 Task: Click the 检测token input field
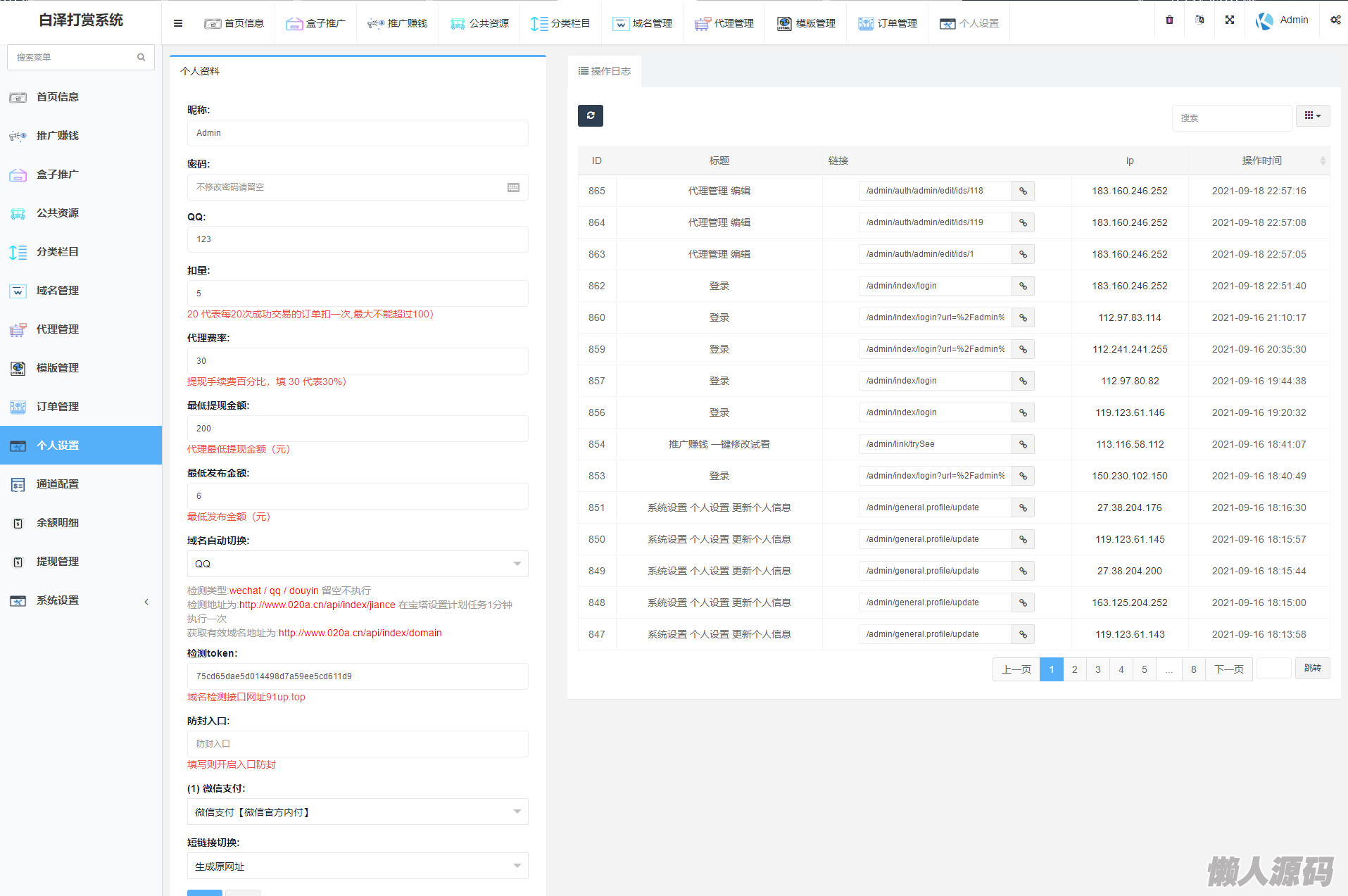(358, 676)
